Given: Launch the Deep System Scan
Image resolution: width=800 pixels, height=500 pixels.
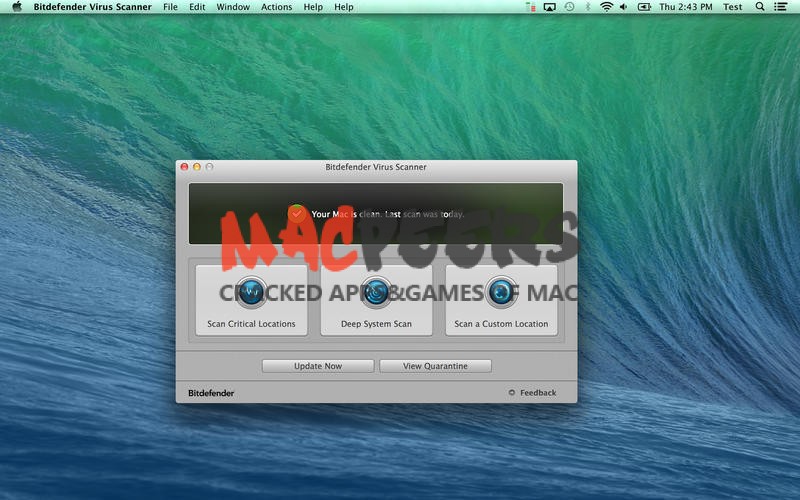Looking at the screenshot, I should pos(376,299).
